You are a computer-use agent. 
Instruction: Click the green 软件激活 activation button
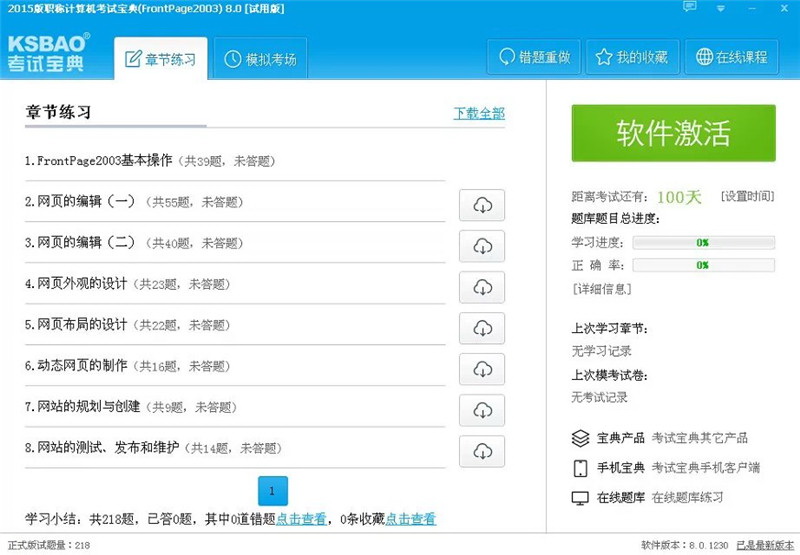673,133
